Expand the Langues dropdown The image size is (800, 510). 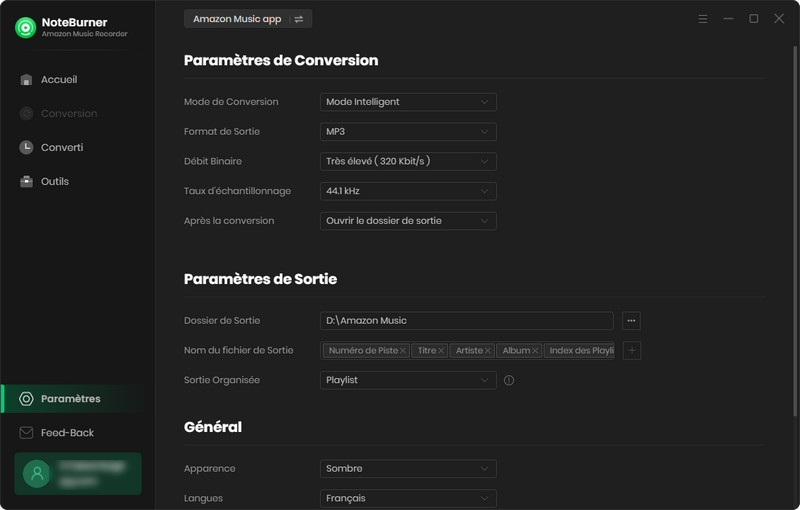coord(408,498)
